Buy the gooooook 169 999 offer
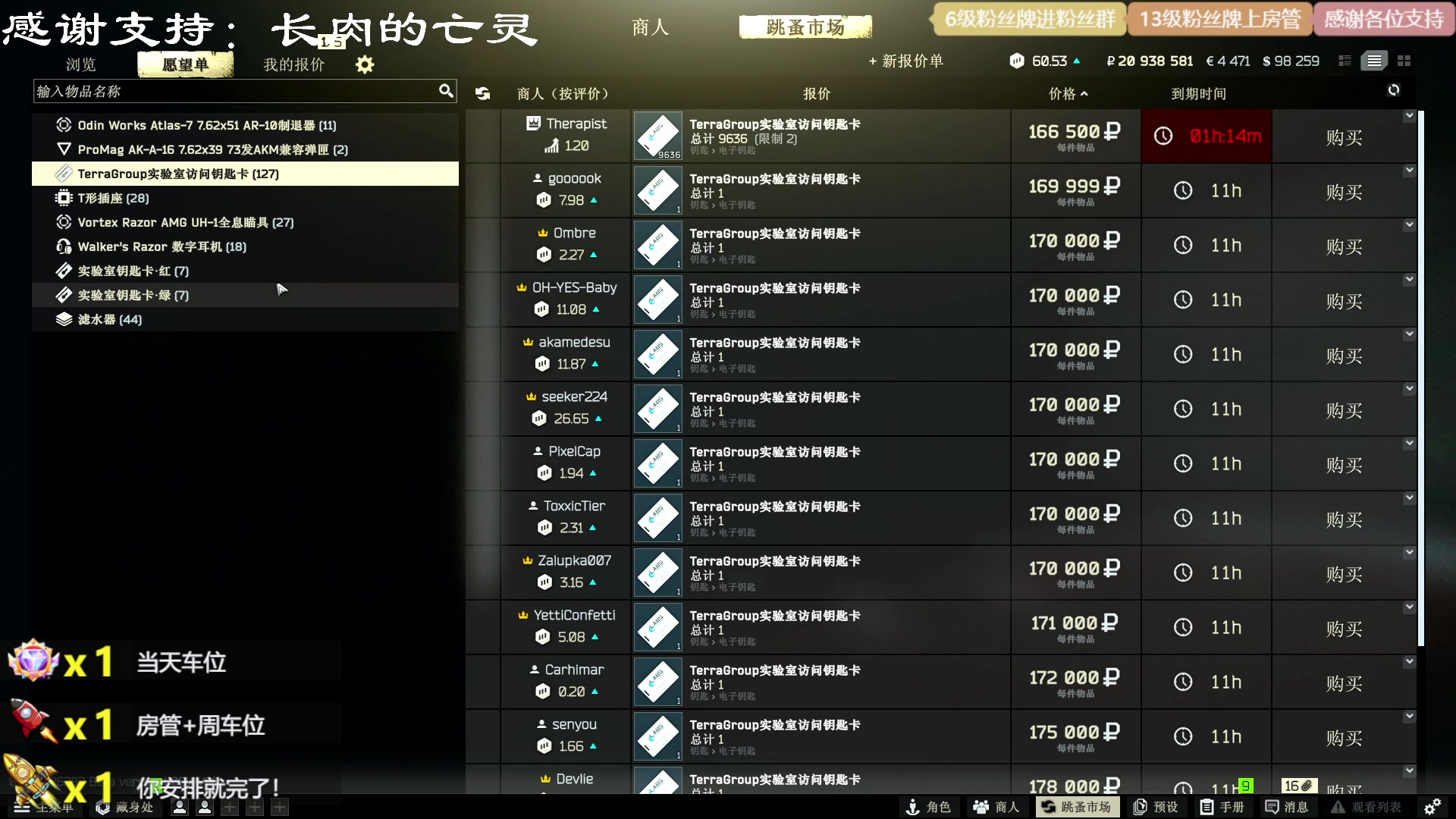 pyautogui.click(x=1344, y=192)
